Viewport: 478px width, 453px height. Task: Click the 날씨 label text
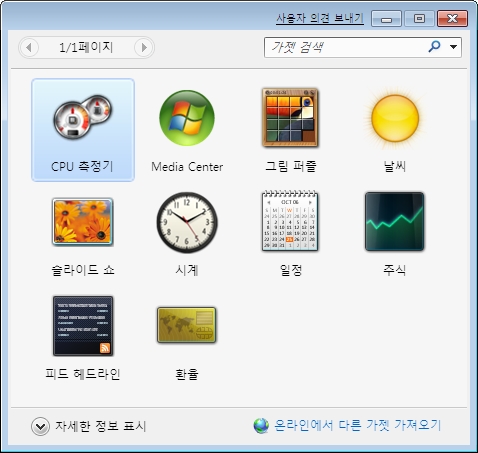tap(395, 166)
